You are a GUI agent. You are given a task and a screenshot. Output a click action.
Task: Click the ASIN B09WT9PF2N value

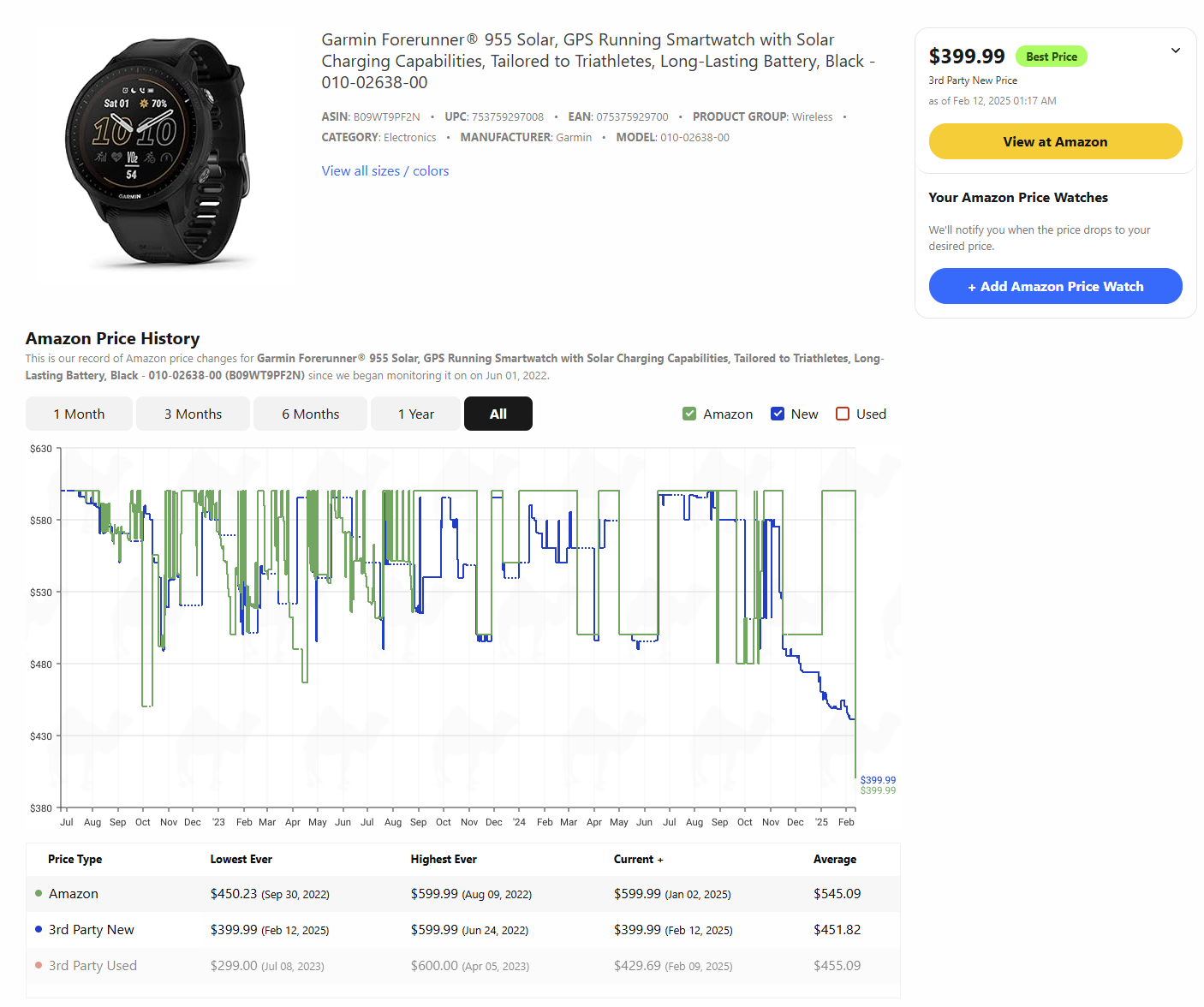pos(386,116)
